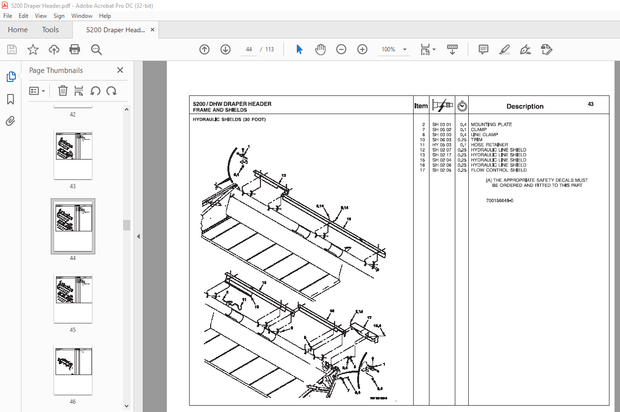The width and height of the screenshot is (620, 412).
Task: Select page 43 thumbnail
Action: click(73, 155)
